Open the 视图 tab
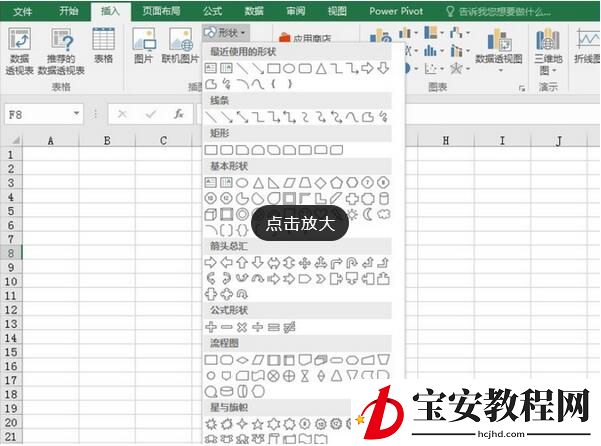 pos(337,11)
